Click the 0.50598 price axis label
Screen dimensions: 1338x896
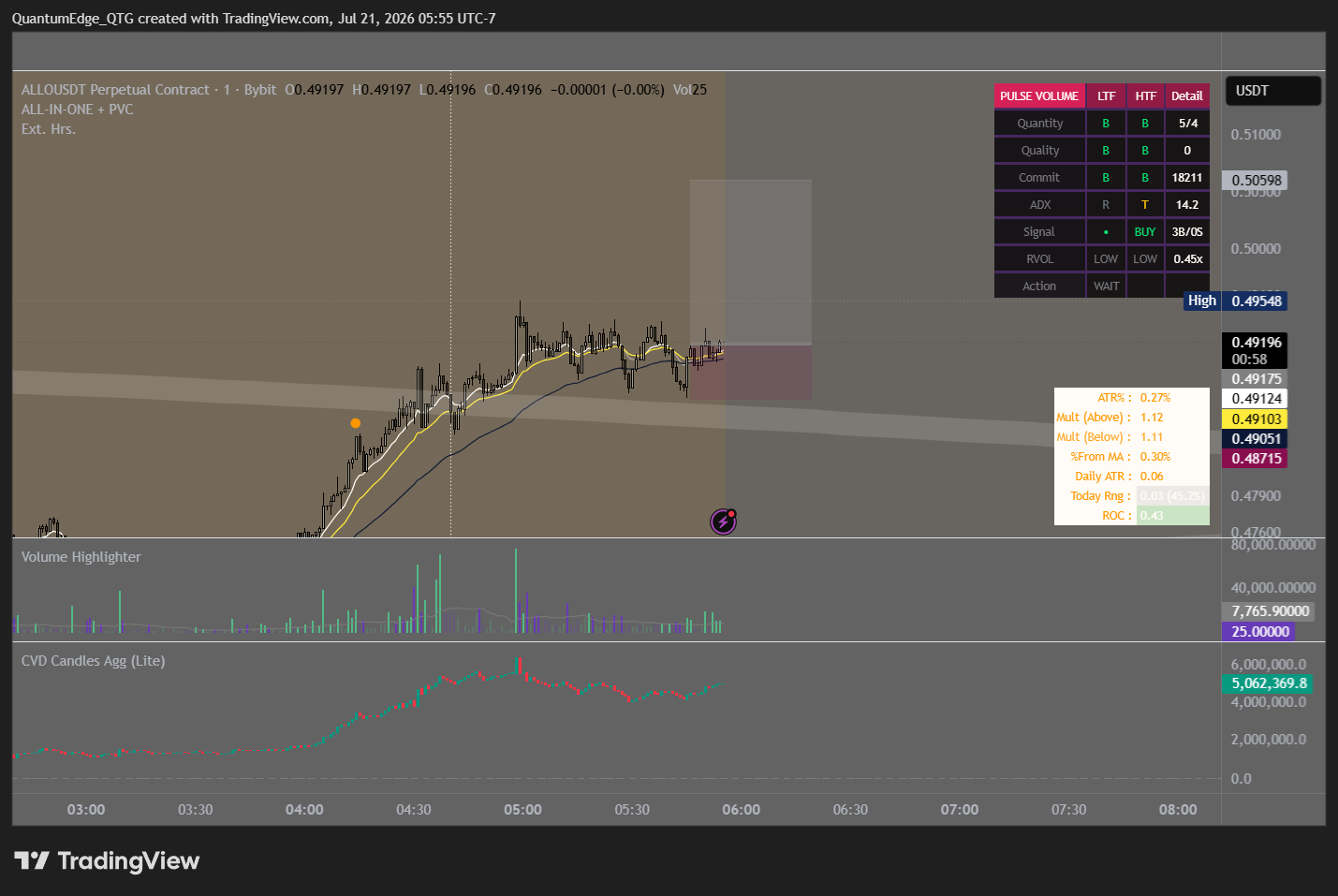[x=1256, y=181]
